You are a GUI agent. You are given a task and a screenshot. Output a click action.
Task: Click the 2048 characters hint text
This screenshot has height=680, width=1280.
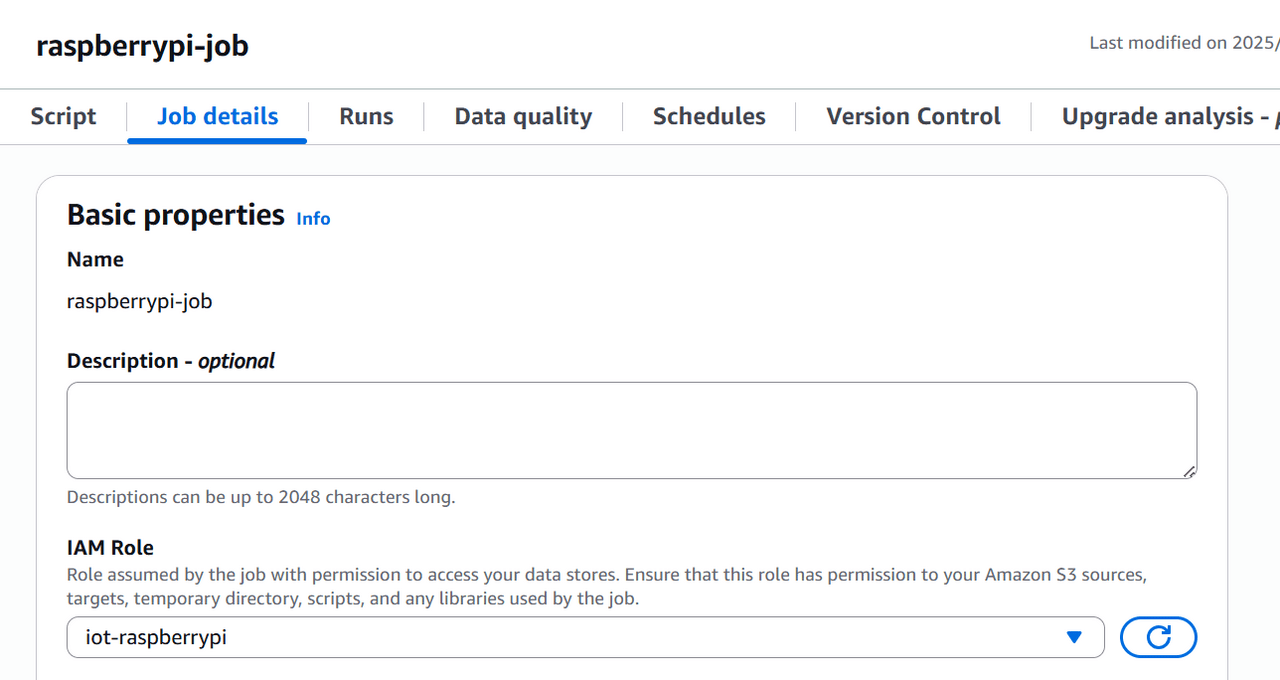[260, 497]
